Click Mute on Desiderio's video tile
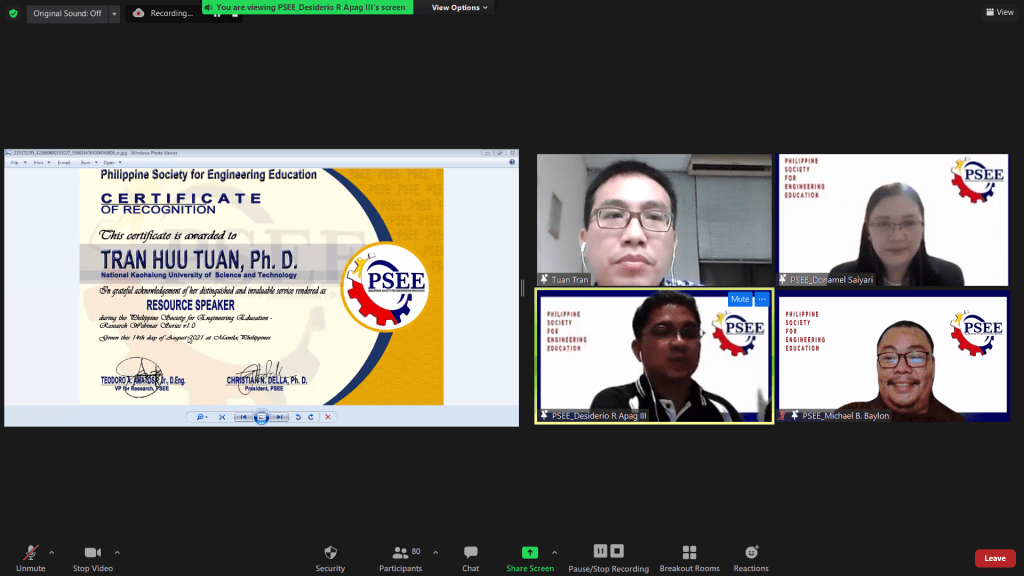 739,299
